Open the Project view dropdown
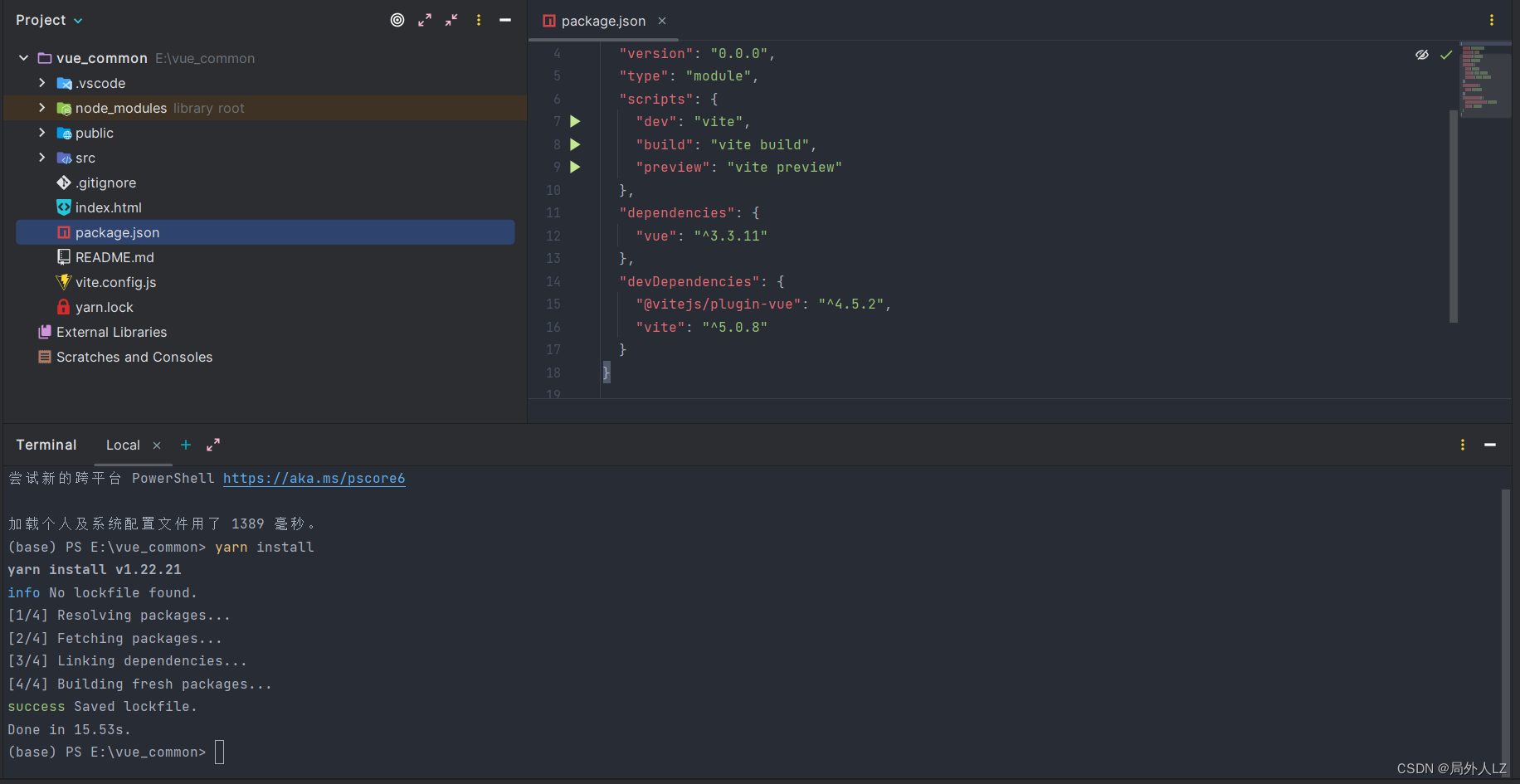1520x784 pixels. [x=49, y=20]
